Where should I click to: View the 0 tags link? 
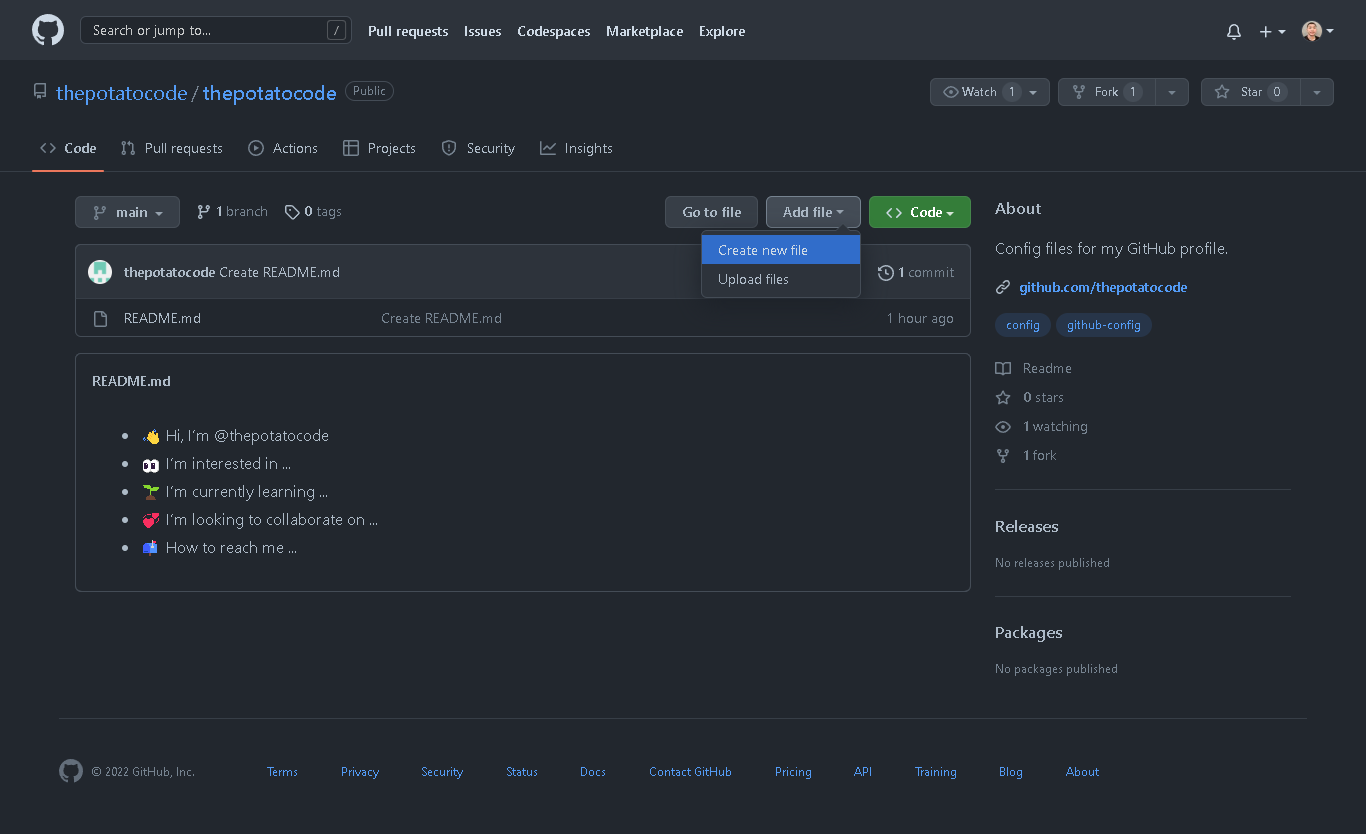point(313,212)
